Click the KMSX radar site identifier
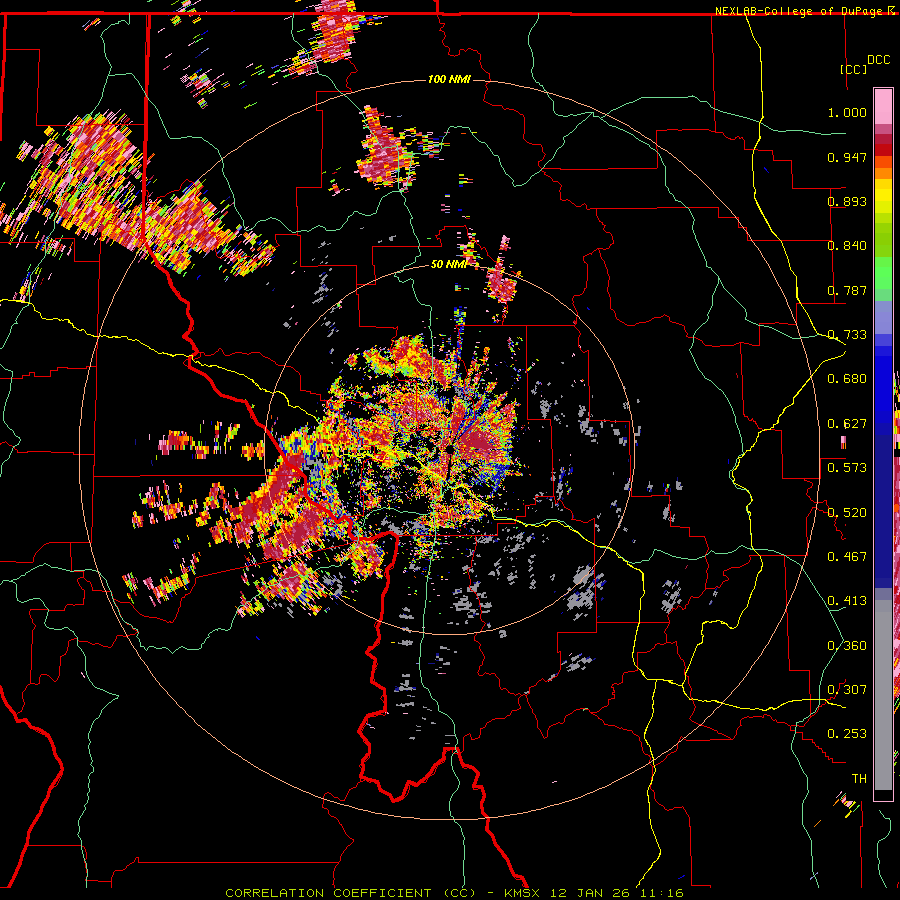The width and height of the screenshot is (900, 900). pyautogui.click(x=524, y=893)
